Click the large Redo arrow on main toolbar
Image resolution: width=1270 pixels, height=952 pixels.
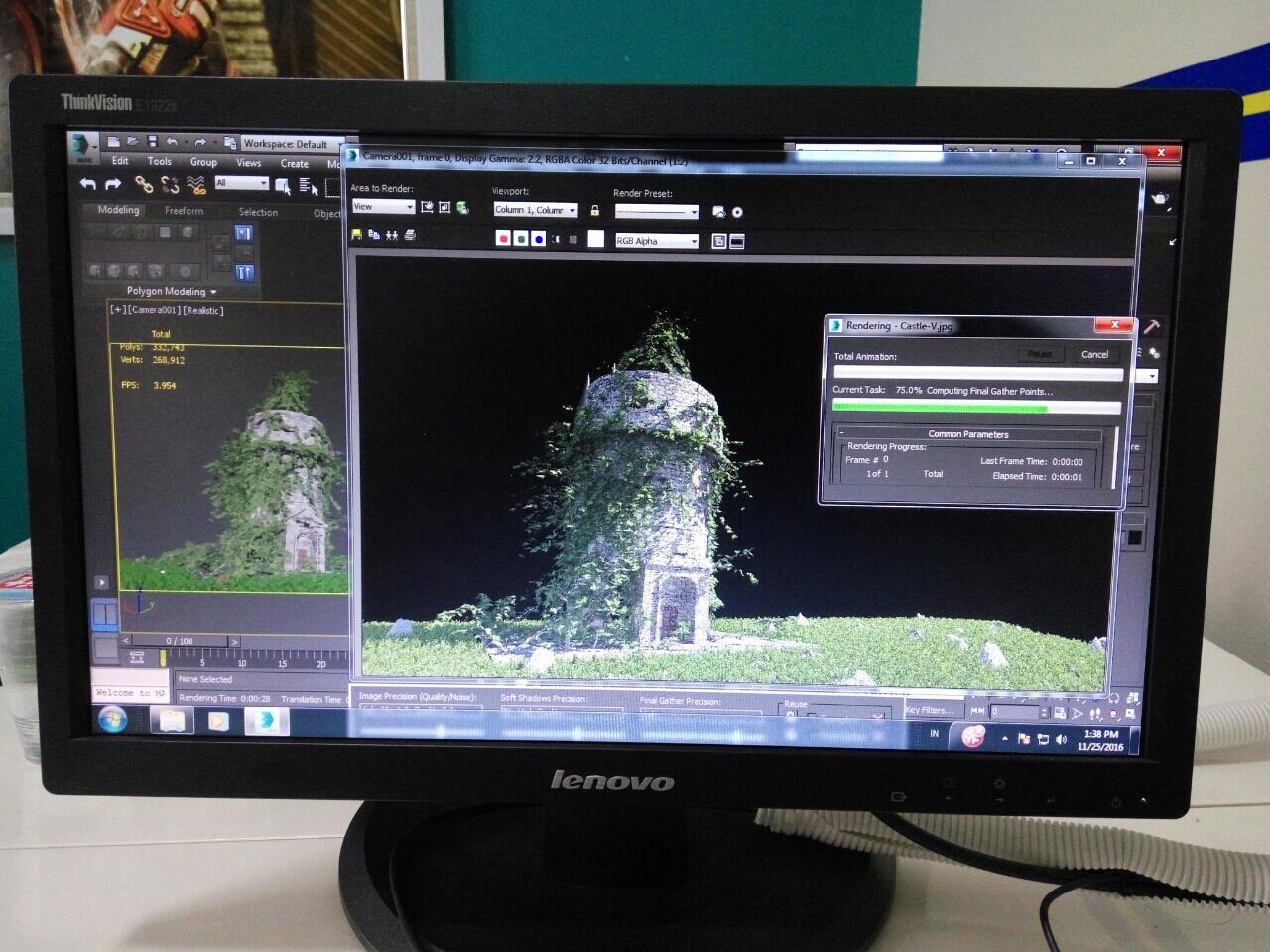[113, 183]
